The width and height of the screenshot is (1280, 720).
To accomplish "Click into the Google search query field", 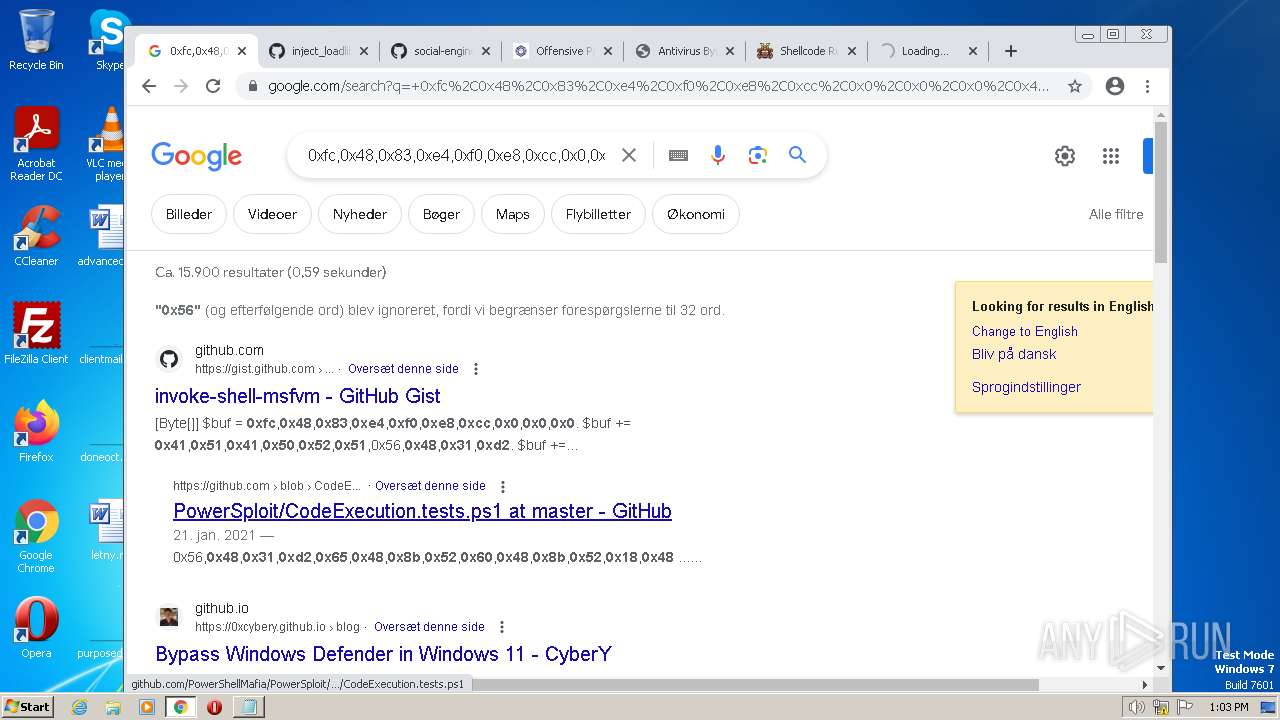I will click(x=456, y=155).
